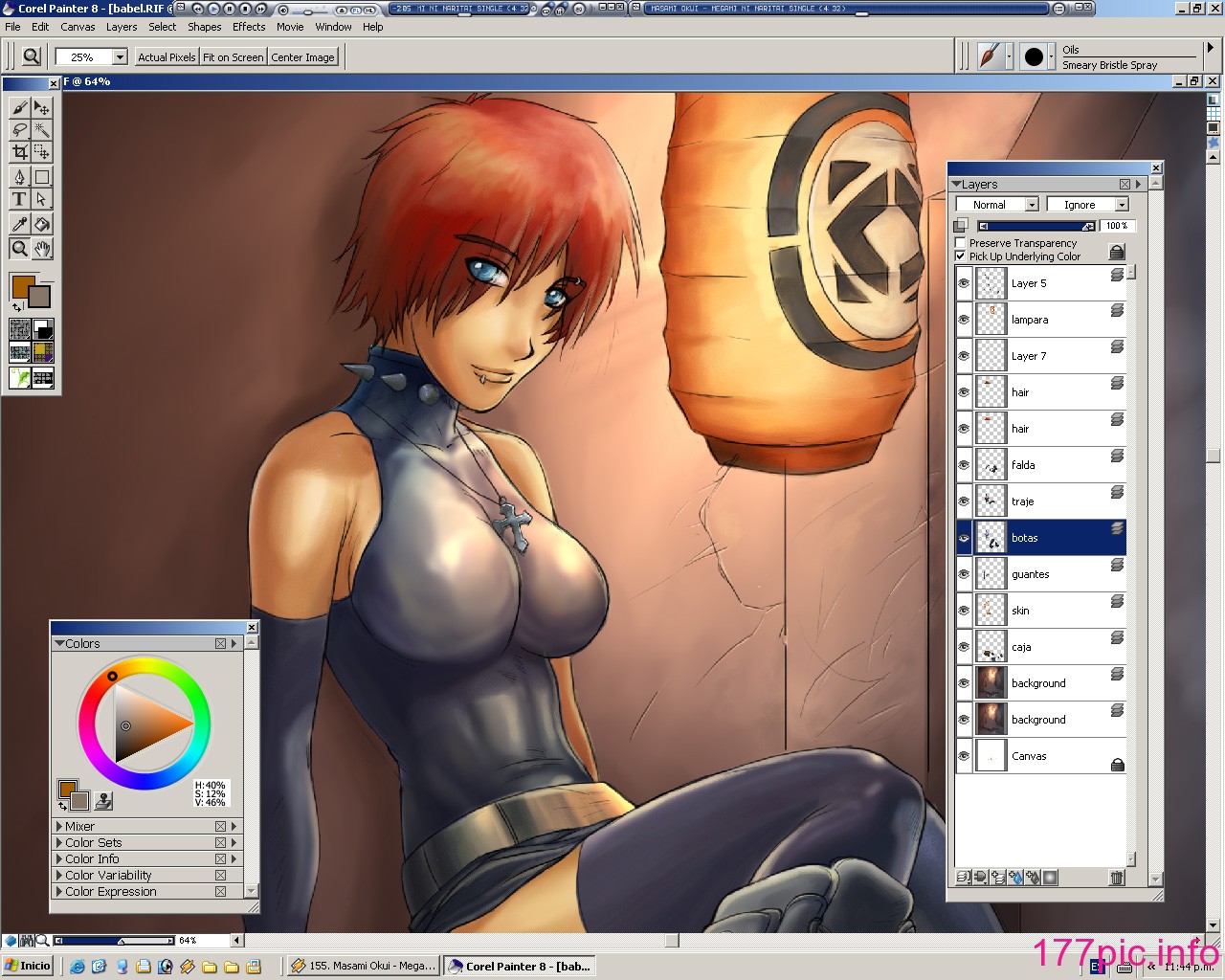Click Fit on Screen button

point(233,57)
